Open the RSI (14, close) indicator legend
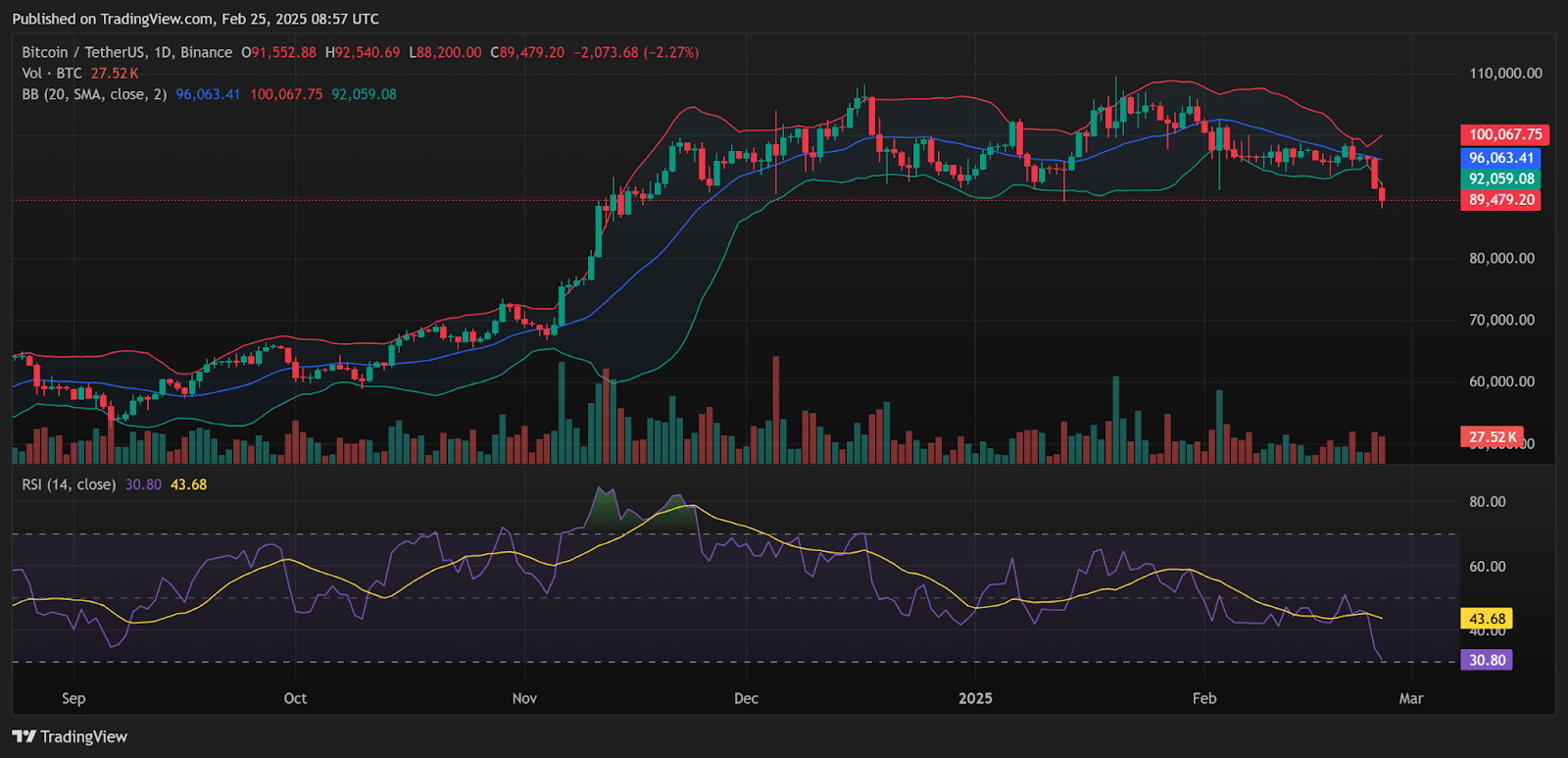Screen dimensions: 1568x758 click(x=69, y=484)
